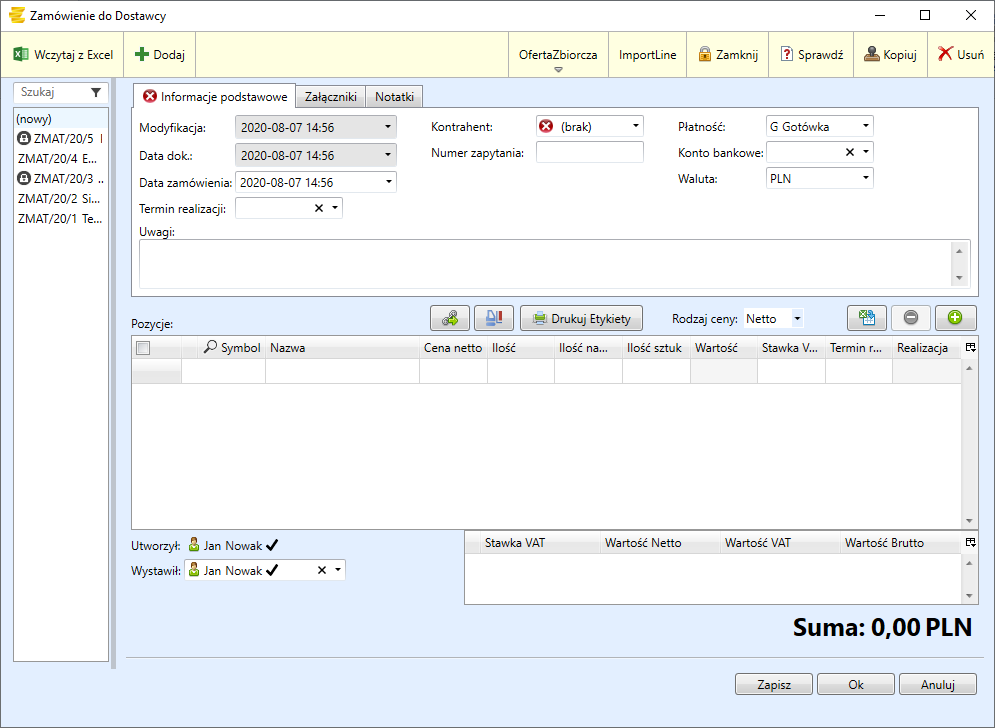
Task: Add a position with the green plus button
Action: tap(955, 318)
